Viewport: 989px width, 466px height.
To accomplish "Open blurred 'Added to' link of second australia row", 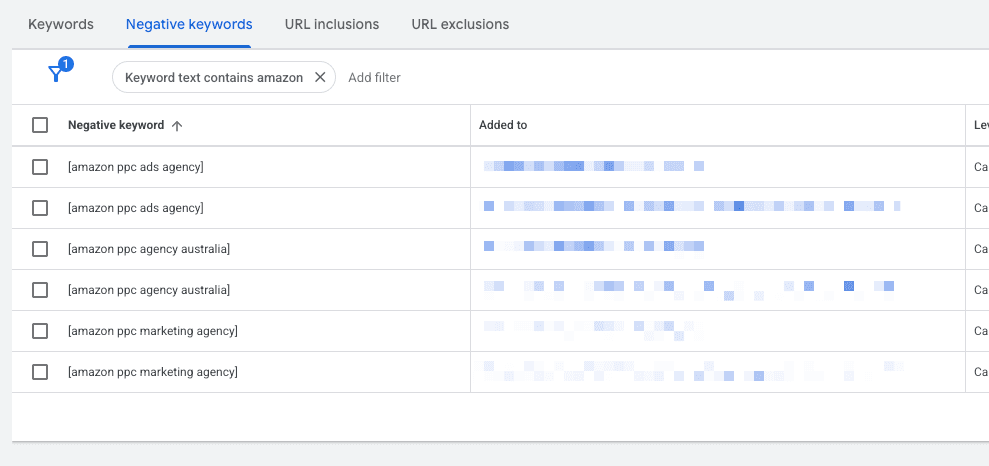I will (x=689, y=290).
